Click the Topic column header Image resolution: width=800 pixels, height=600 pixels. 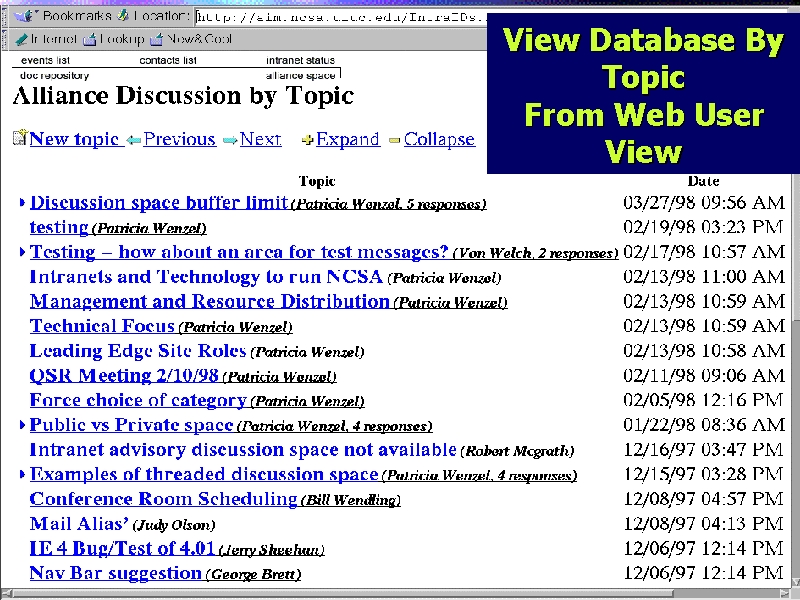[x=317, y=181]
